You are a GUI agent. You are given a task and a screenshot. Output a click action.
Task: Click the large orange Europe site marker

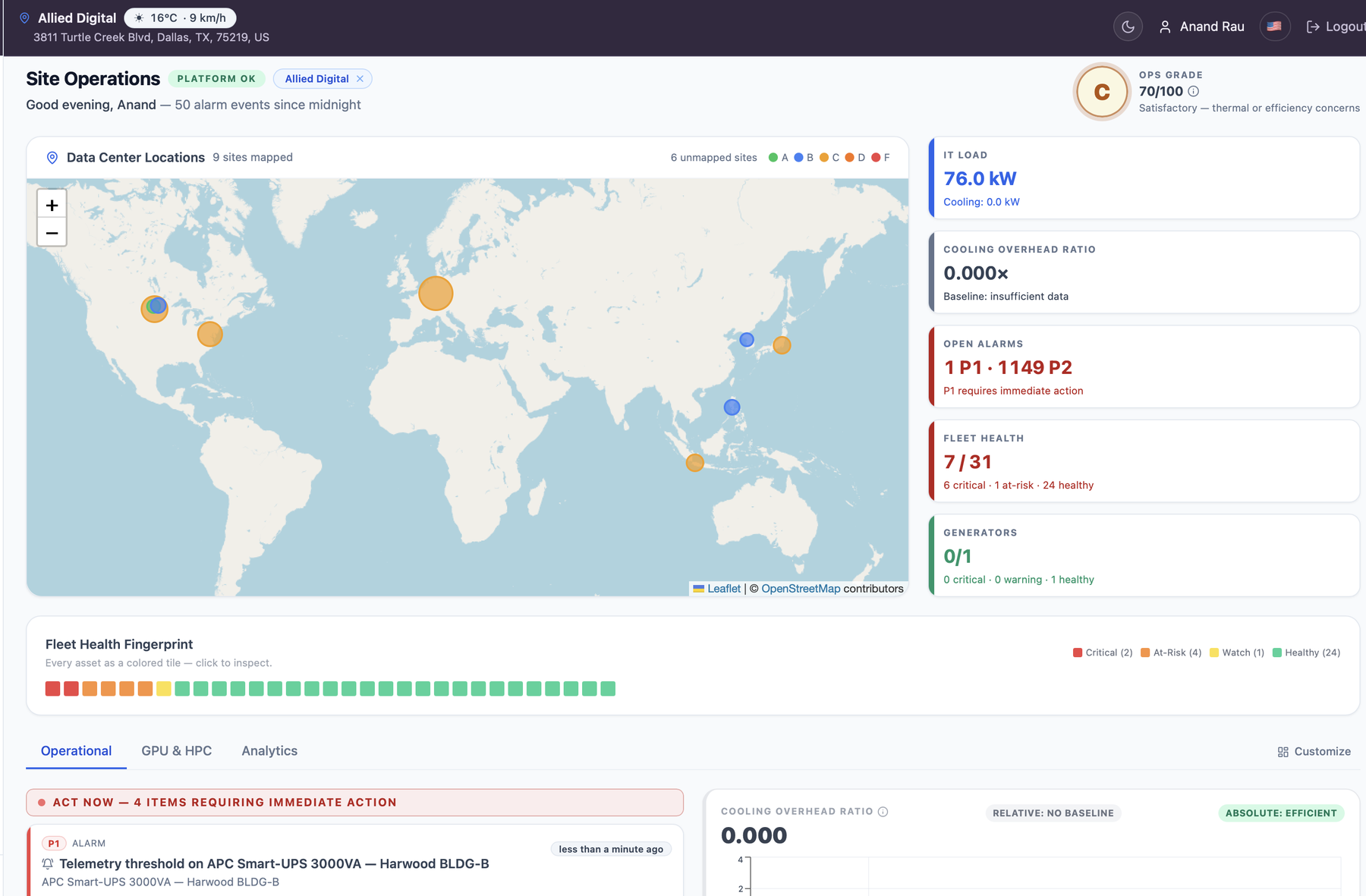[x=436, y=294]
